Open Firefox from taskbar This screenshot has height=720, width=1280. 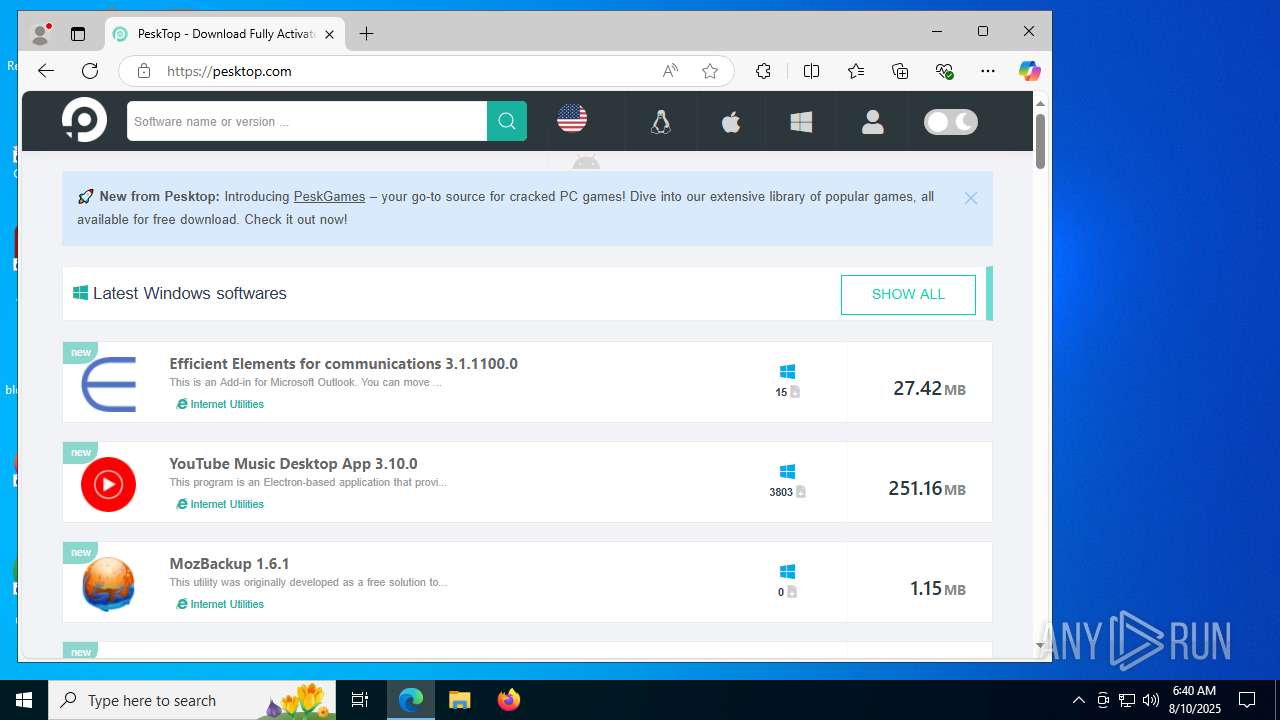tap(508, 700)
